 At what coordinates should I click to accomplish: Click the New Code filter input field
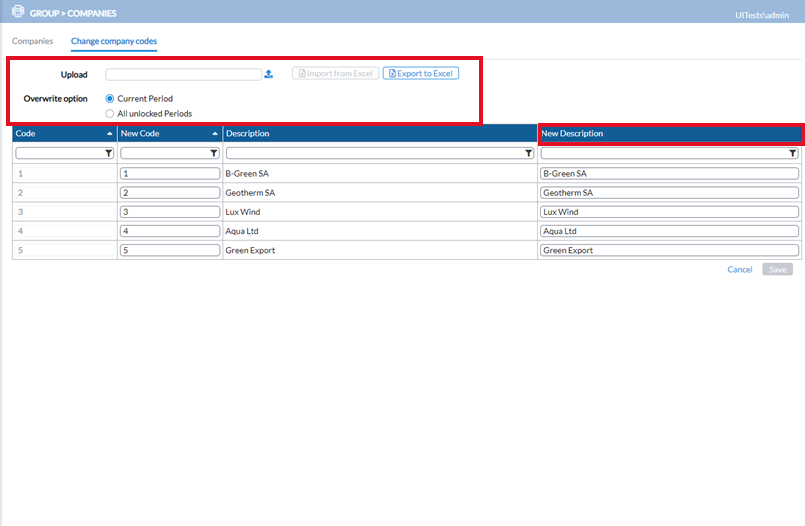(x=170, y=153)
